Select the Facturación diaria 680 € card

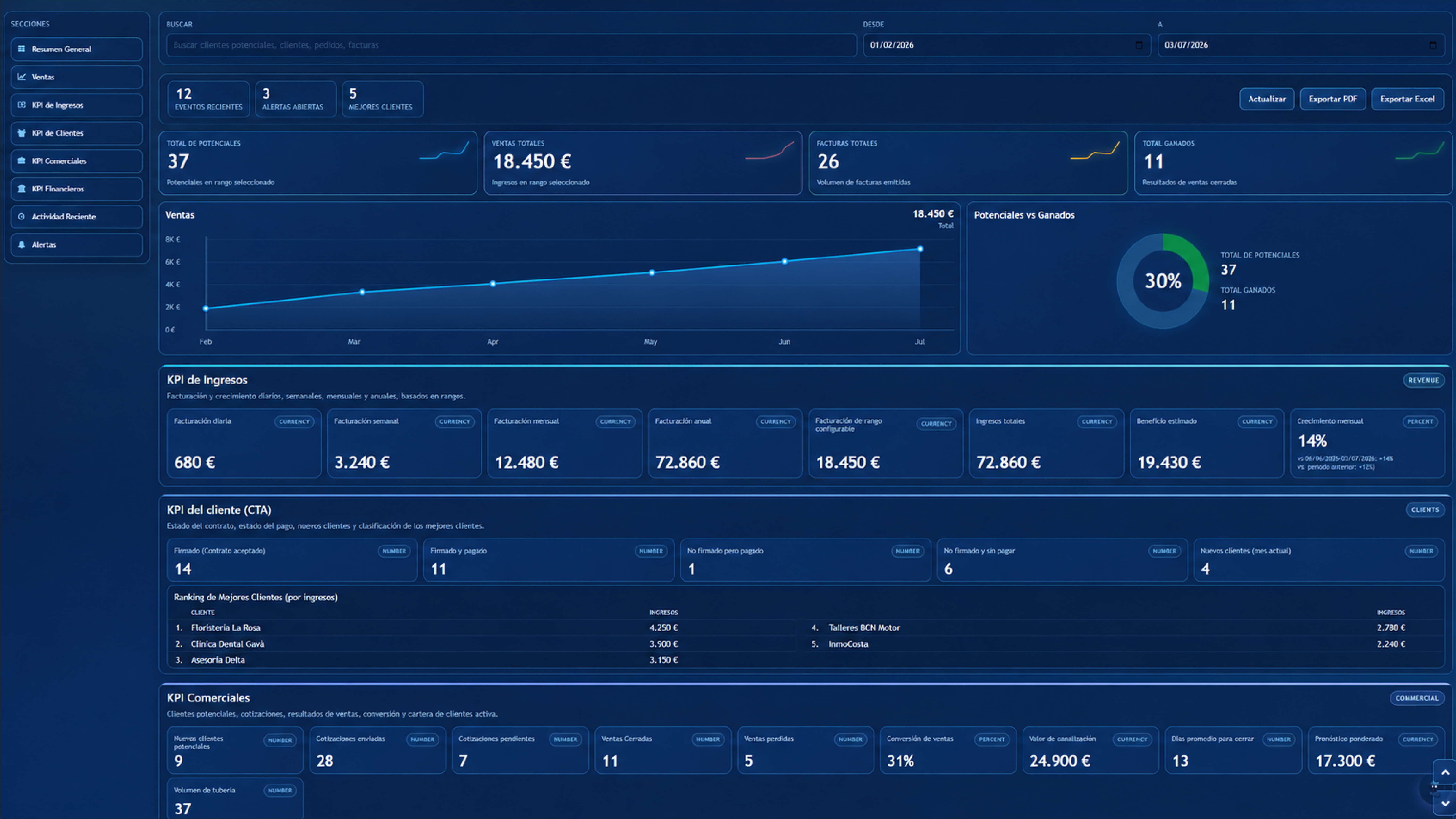point(244,444)
